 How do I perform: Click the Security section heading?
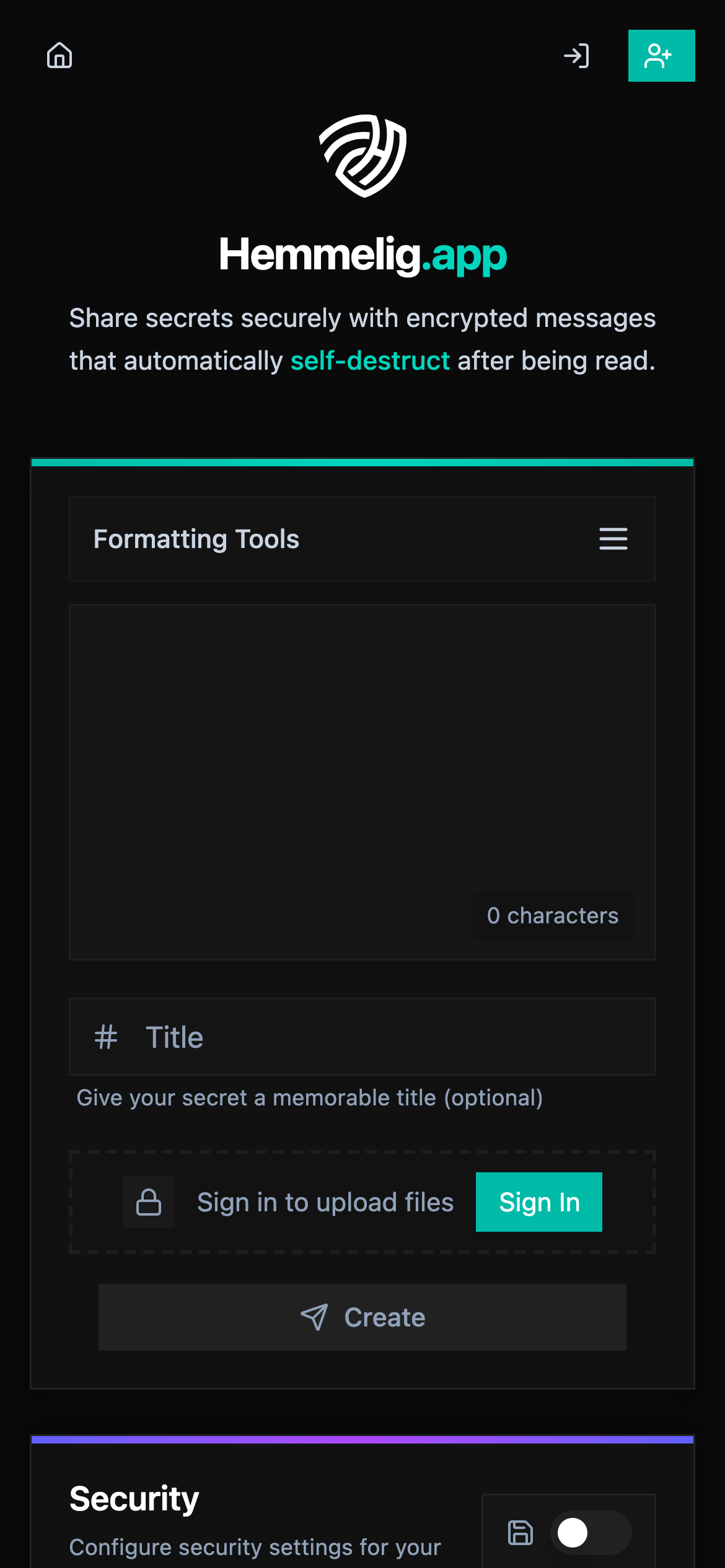134,1499
